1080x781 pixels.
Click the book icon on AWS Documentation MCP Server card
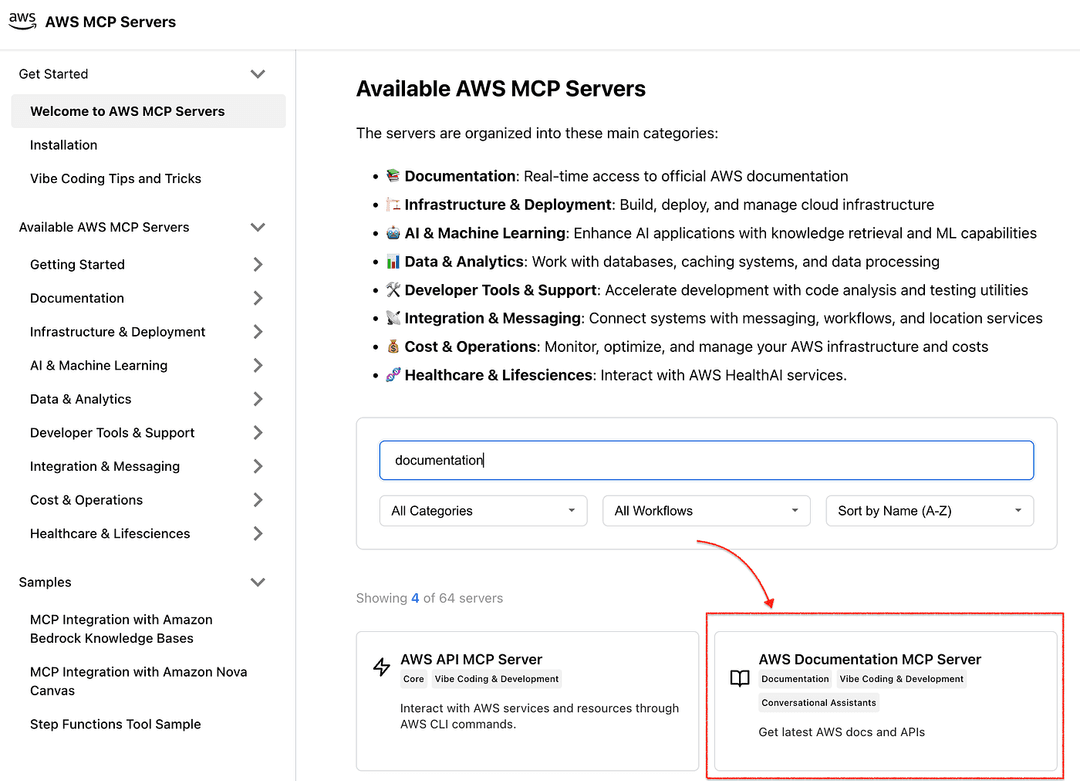pyautogui.click(x=740, y=678)
